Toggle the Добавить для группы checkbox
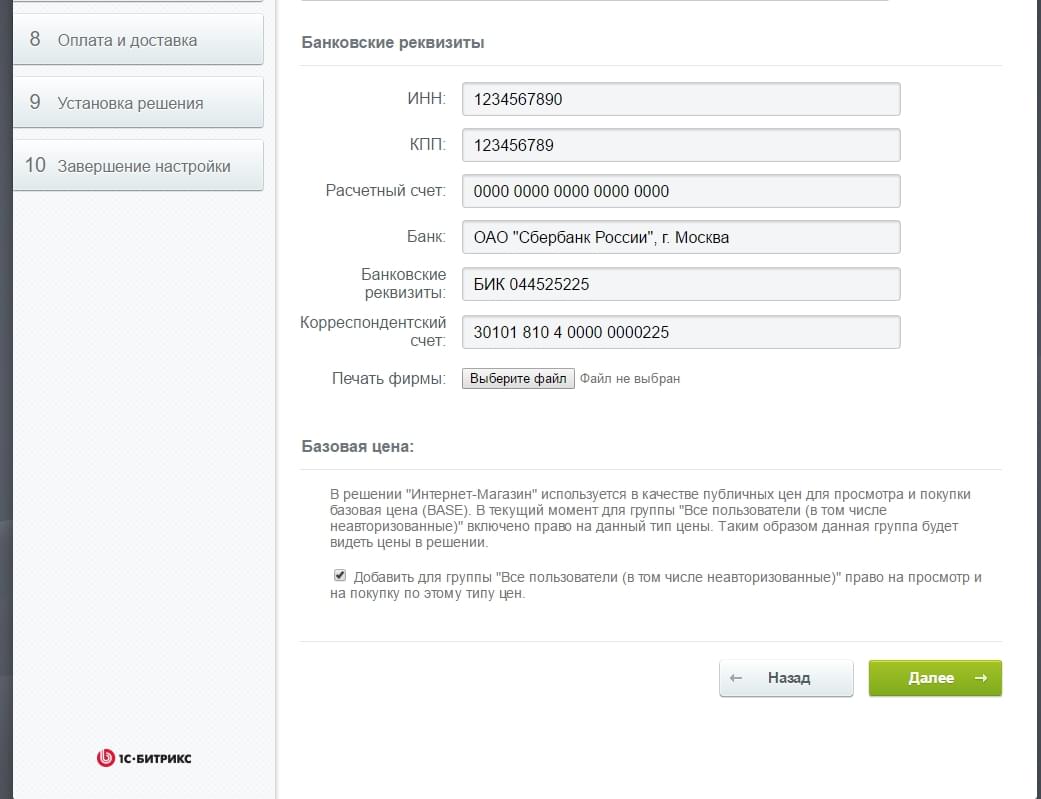Viewport: 1041px width, 799px height. [x=340, y=575]
